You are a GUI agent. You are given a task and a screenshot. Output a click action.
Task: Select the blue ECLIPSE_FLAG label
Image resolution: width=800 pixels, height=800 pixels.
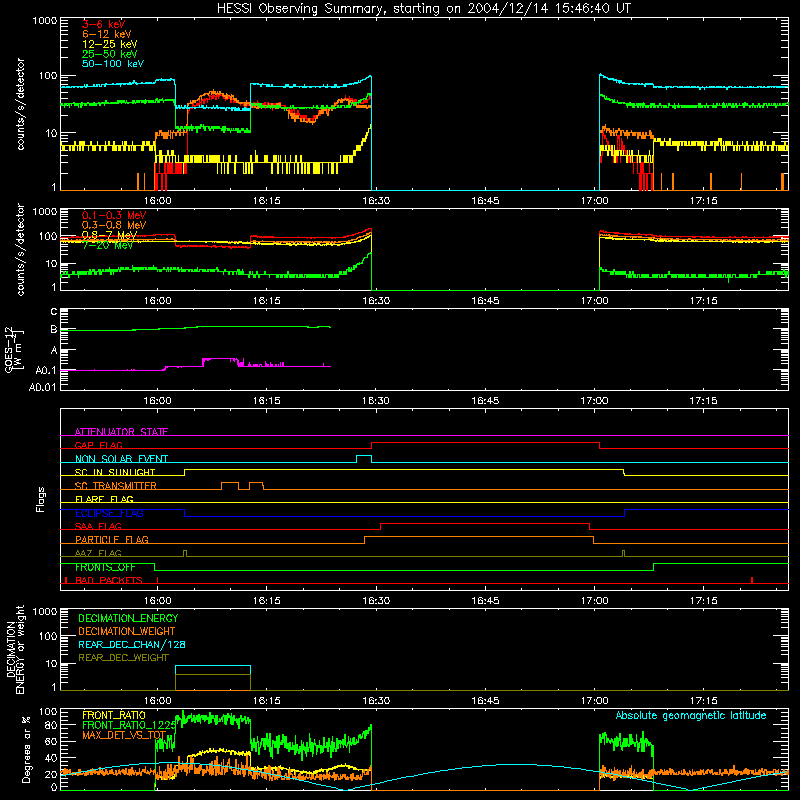coord(109,513)
